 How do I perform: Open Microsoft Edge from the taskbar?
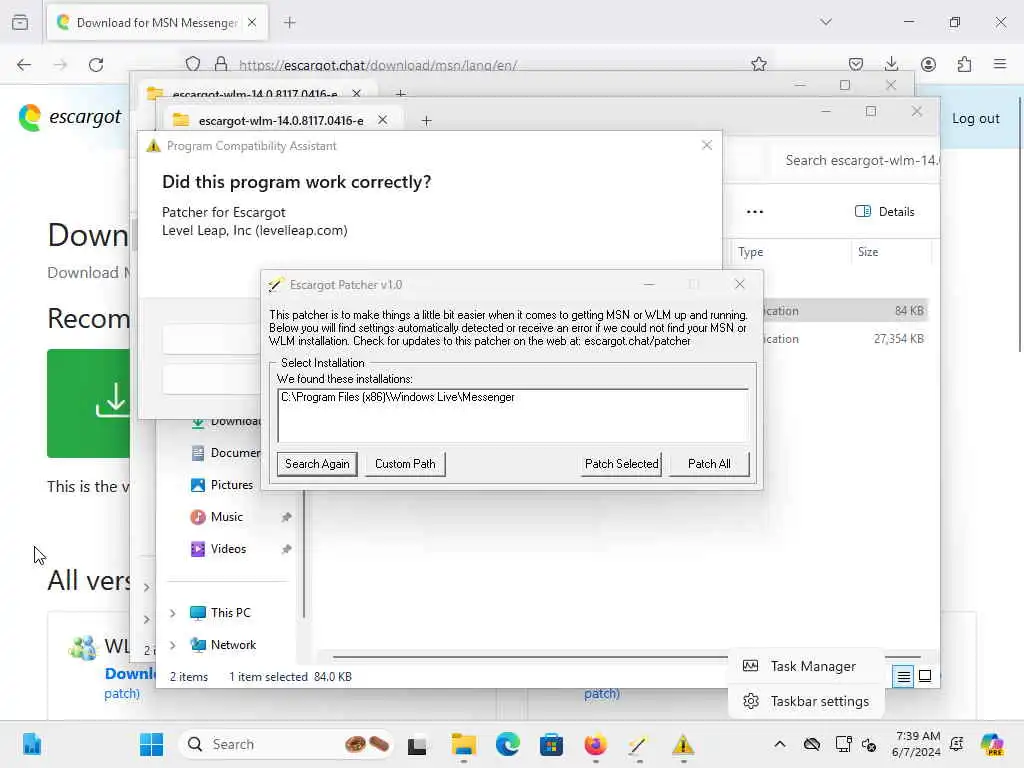[x=507, y=744]
